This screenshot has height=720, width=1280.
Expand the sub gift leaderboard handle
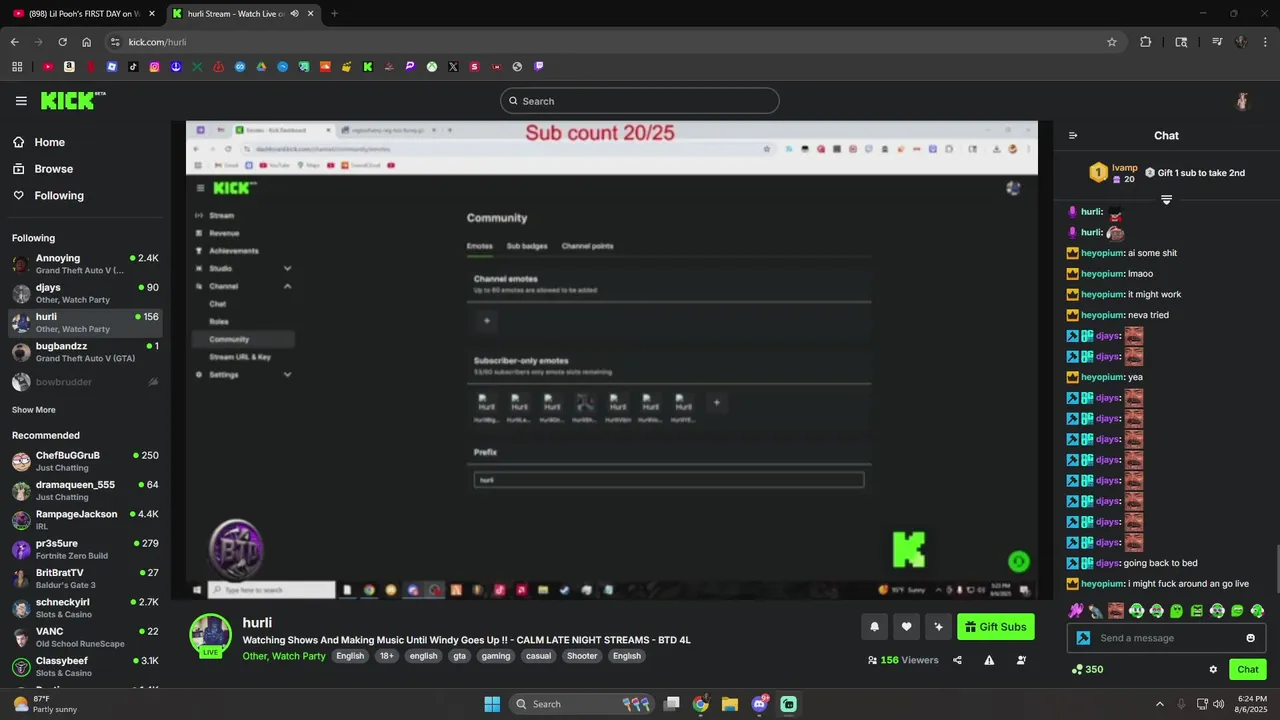click(x=1166, y=200)
